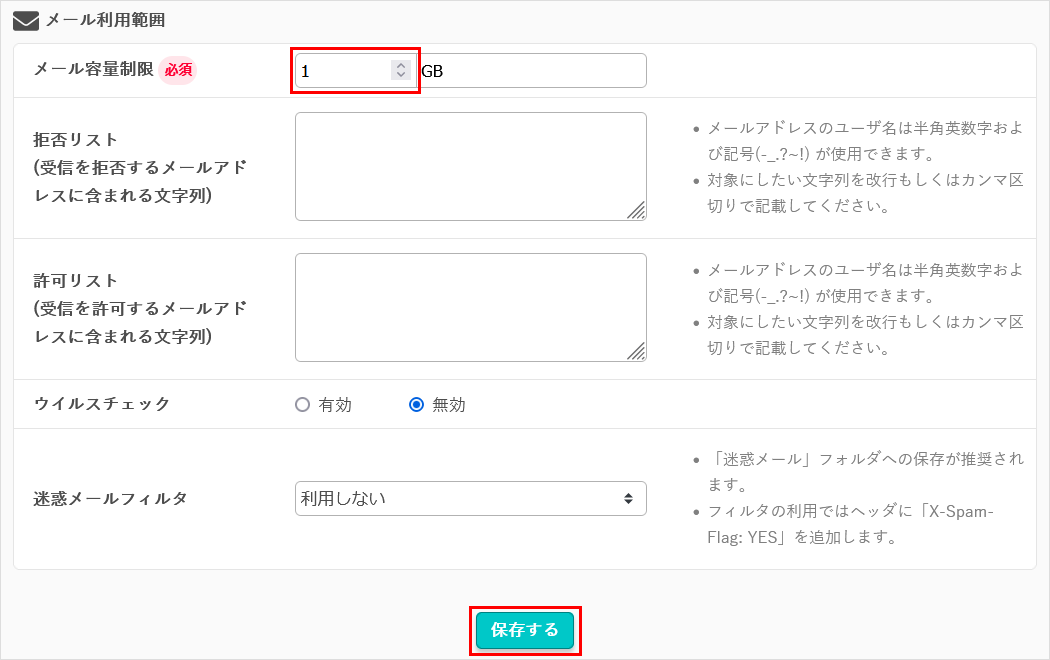This screenshot has width=1050, height=660.
Task: Click the envelope icon beside メール利用範囲
Action: pos(24,18)
